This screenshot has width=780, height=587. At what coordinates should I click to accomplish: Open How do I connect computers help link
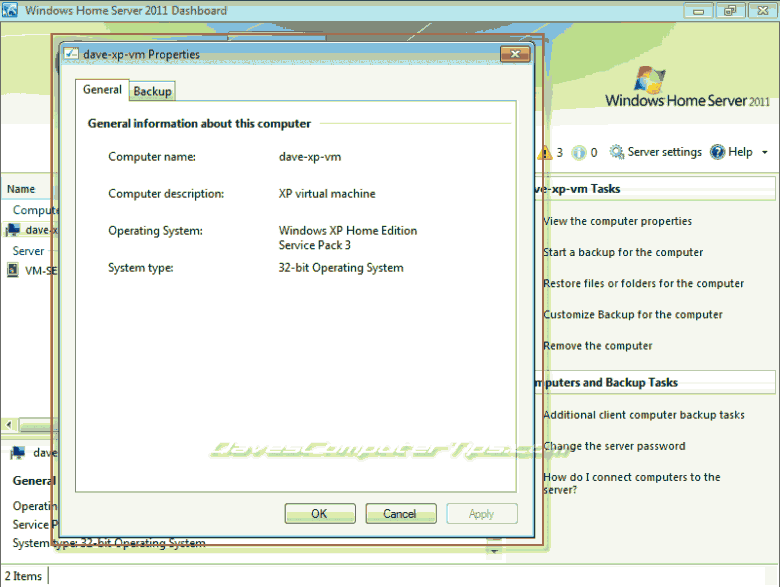point(631,483)
